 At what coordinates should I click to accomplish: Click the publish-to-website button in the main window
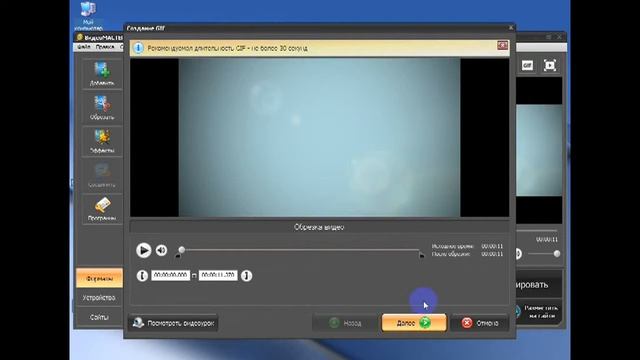point(539,312)
